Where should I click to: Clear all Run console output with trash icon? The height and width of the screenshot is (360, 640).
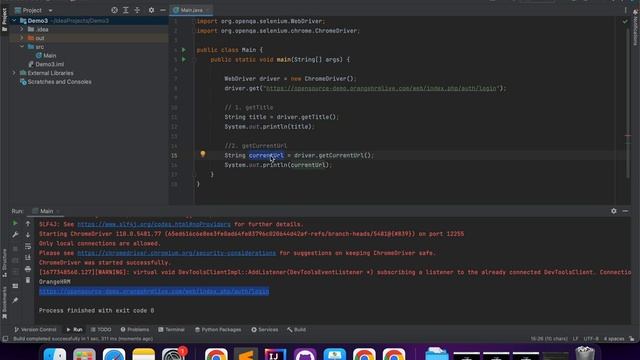[28, 280]
